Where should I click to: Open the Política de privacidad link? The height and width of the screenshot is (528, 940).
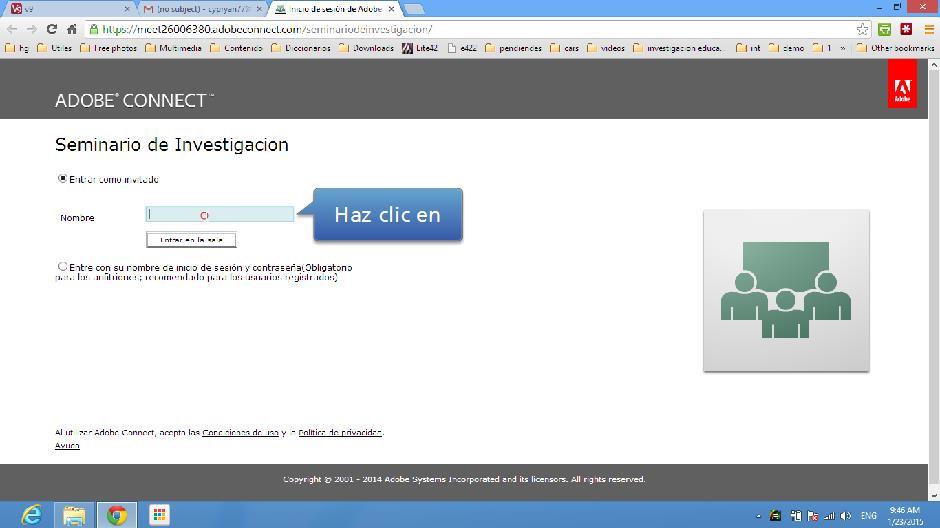pyautogui.click(x=340, y=432)
